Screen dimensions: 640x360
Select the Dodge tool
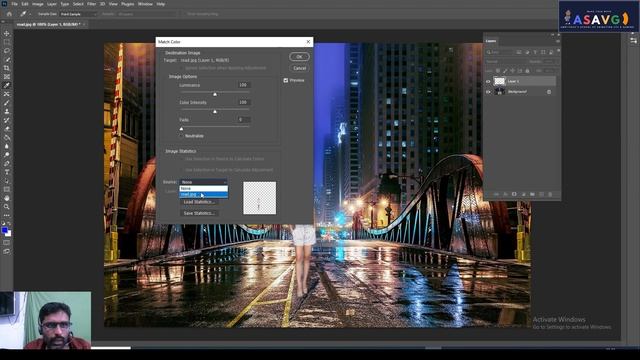coord(7,155)
